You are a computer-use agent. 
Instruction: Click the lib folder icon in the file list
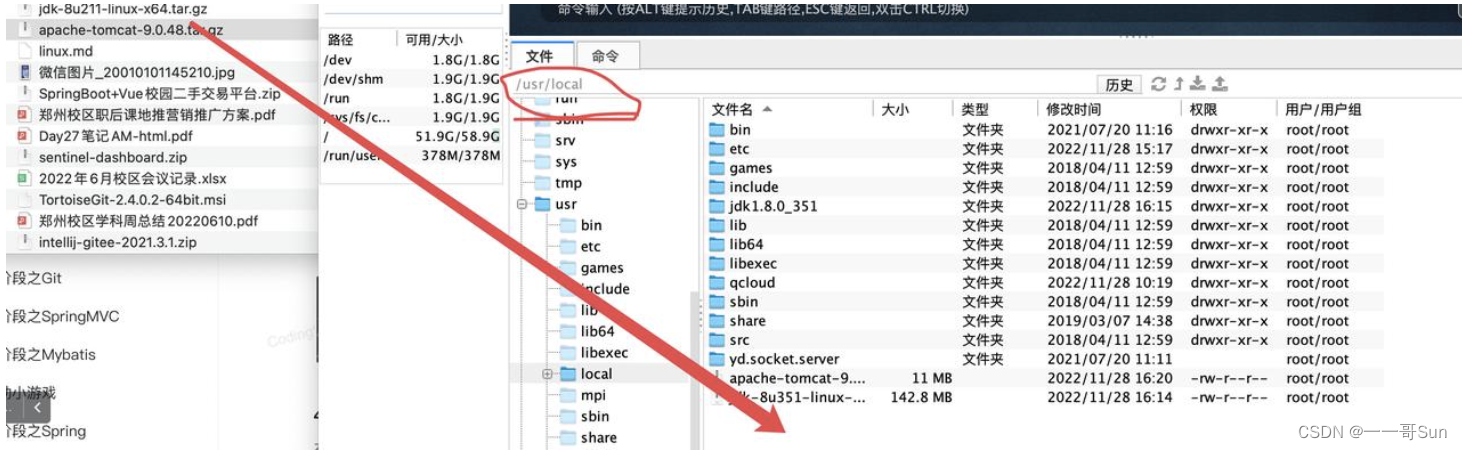pyautogui.click(x=717, y=225)
